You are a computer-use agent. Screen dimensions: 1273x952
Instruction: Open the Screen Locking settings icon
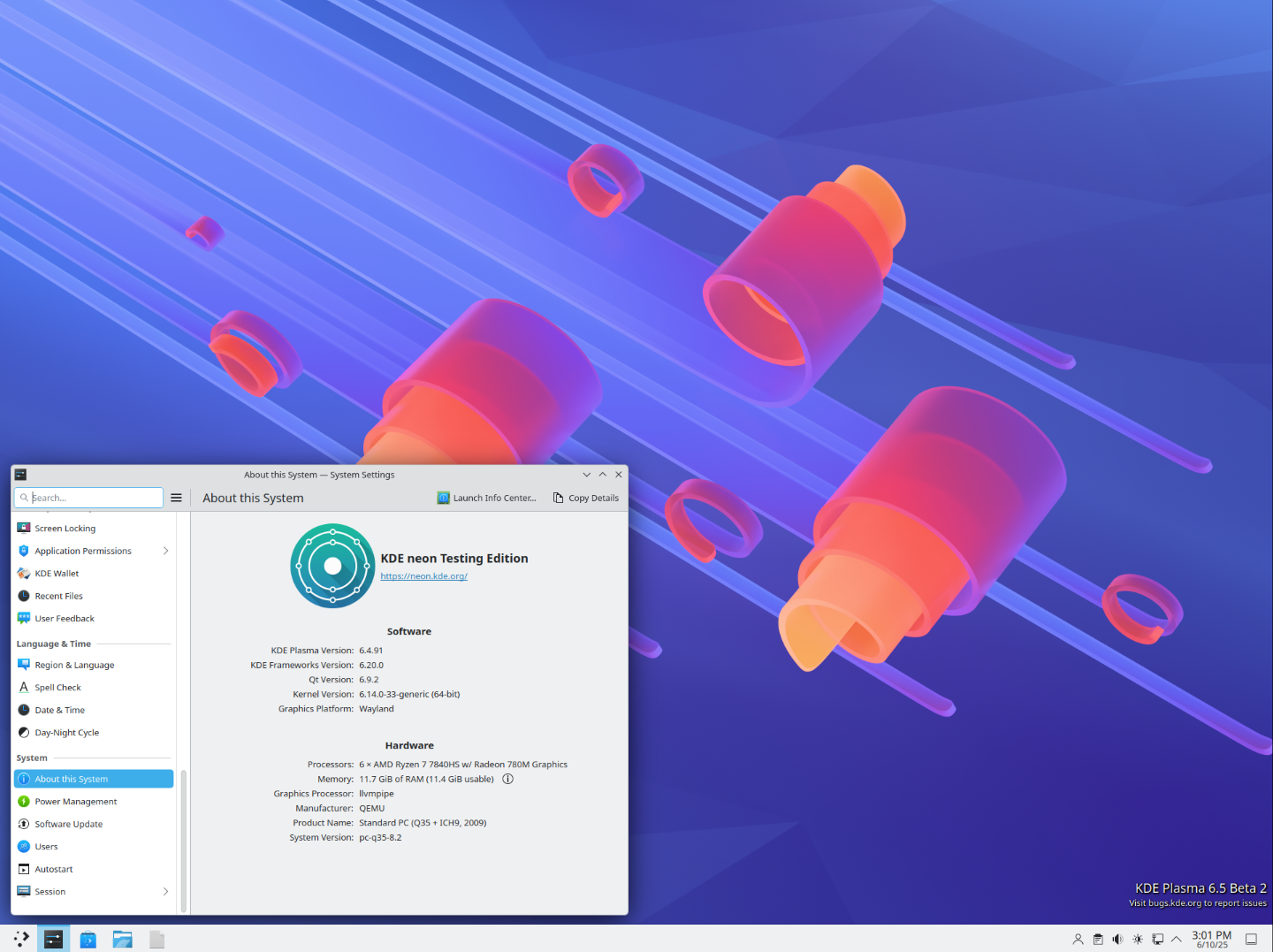pos(24,528)
